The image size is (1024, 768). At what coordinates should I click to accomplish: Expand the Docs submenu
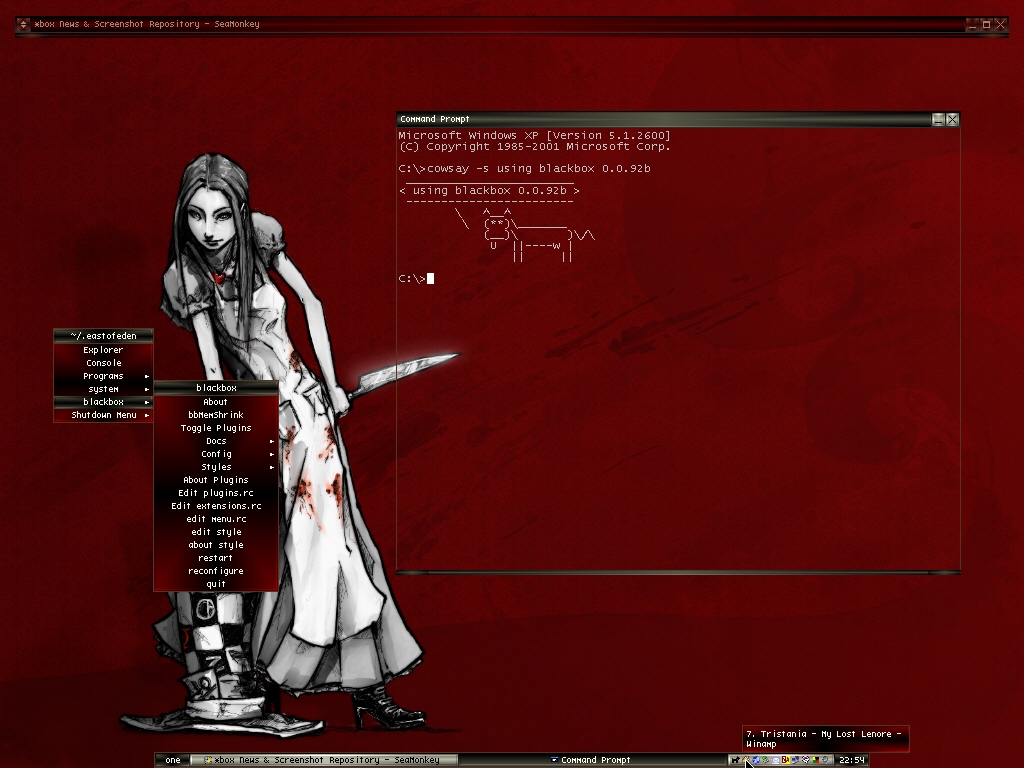pos(216,441)
